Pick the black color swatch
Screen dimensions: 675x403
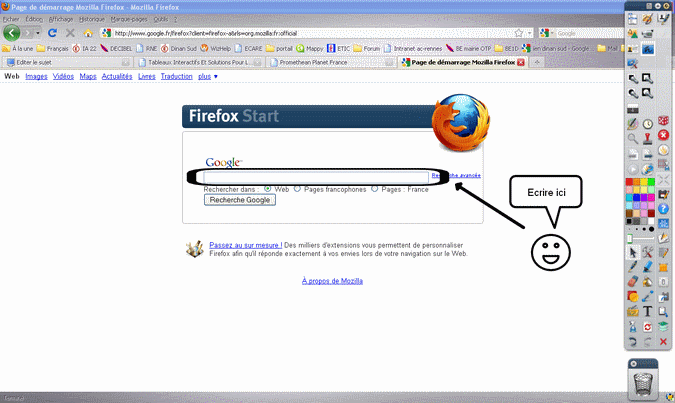629,221
